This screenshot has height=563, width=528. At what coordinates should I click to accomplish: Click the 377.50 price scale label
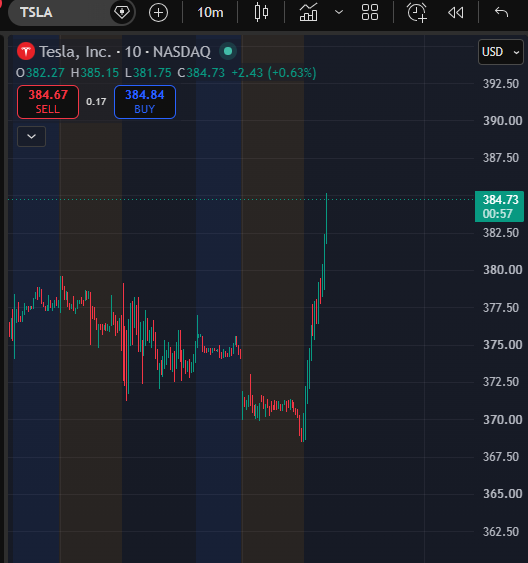(501, 308)
